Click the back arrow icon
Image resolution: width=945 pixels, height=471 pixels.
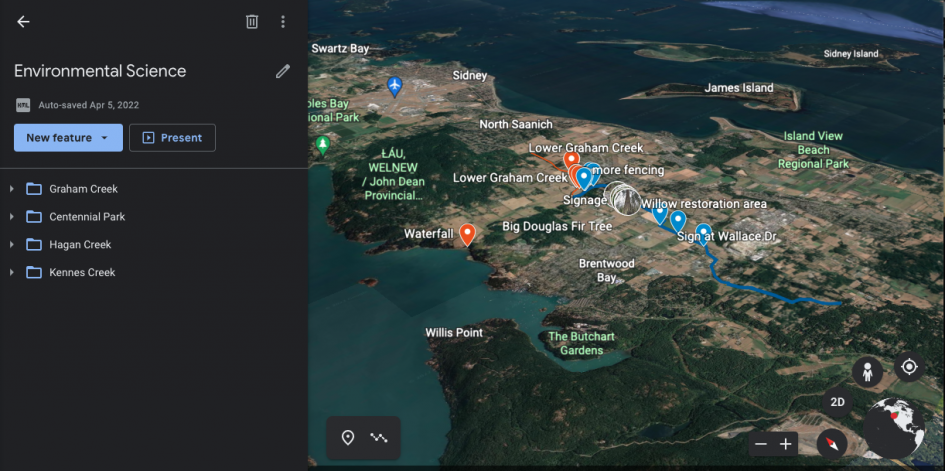23,22
